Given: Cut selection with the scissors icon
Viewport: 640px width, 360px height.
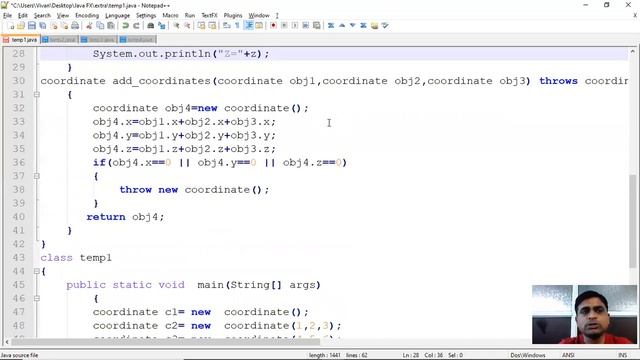Looking at the screenshot, I should (89, 26).
